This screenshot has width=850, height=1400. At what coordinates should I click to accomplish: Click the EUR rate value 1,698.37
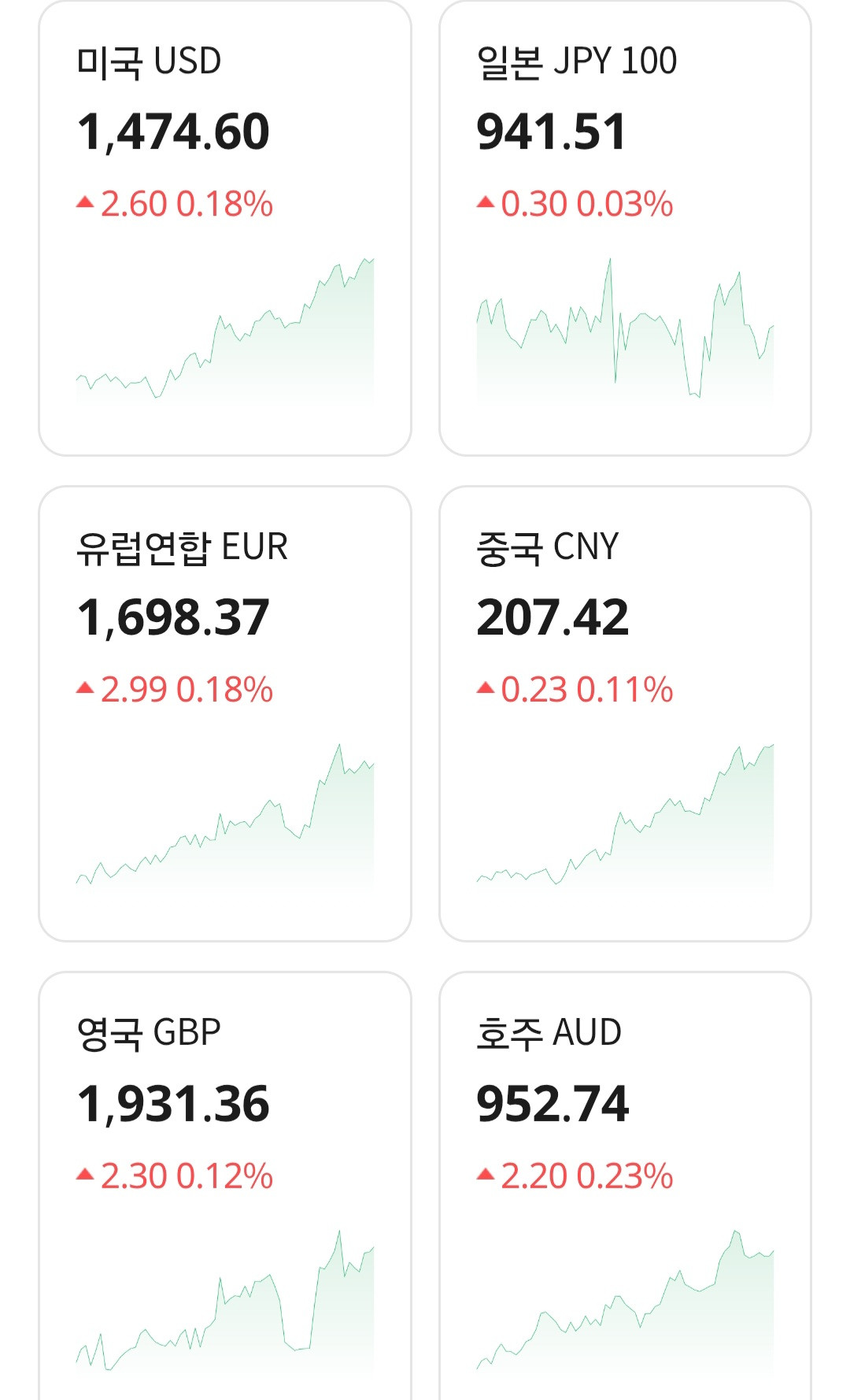pos(173,617)
